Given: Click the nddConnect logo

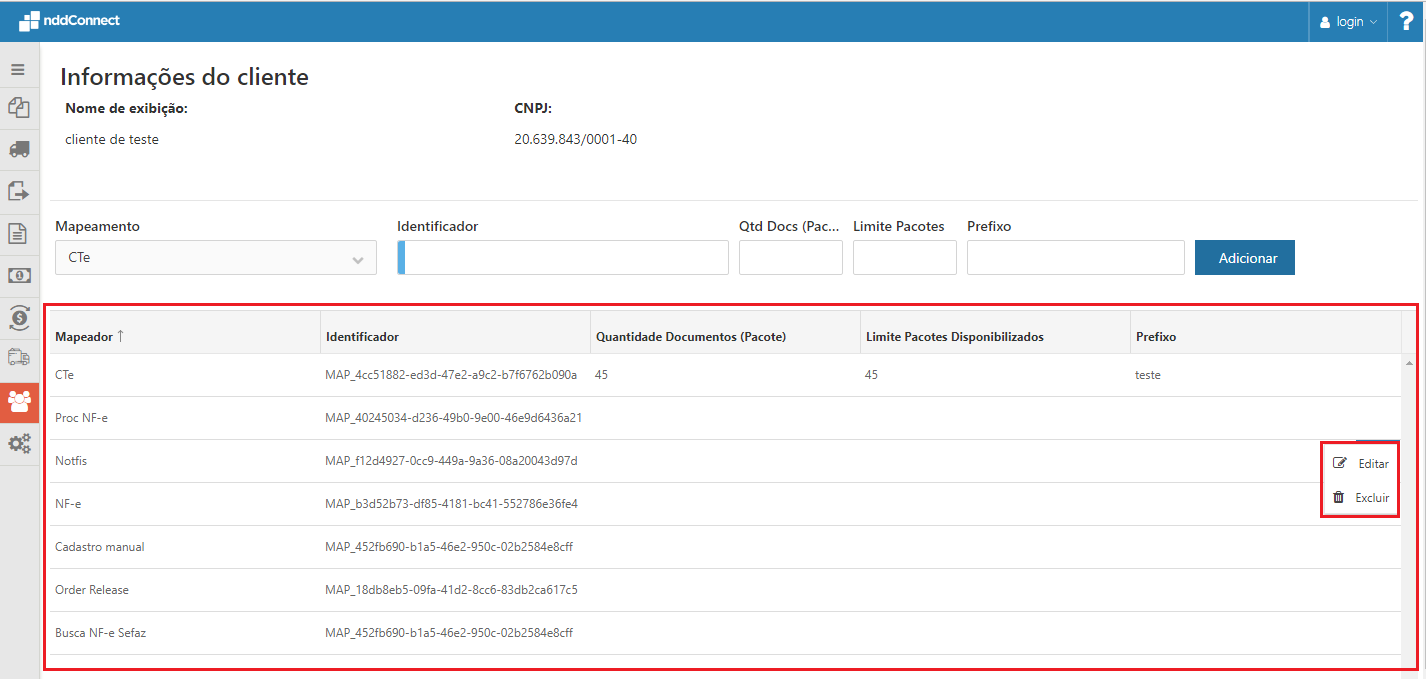Looking at the screenshot, I should pos(70,21).
